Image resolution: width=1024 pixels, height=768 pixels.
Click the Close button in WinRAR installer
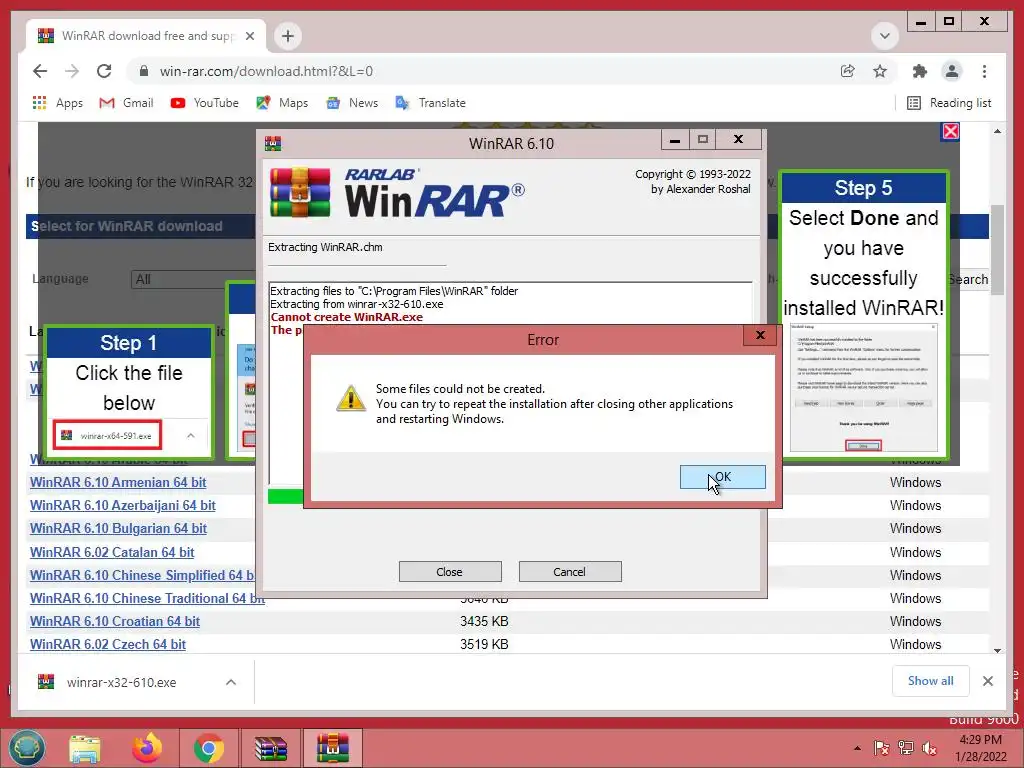pos(450,571)
